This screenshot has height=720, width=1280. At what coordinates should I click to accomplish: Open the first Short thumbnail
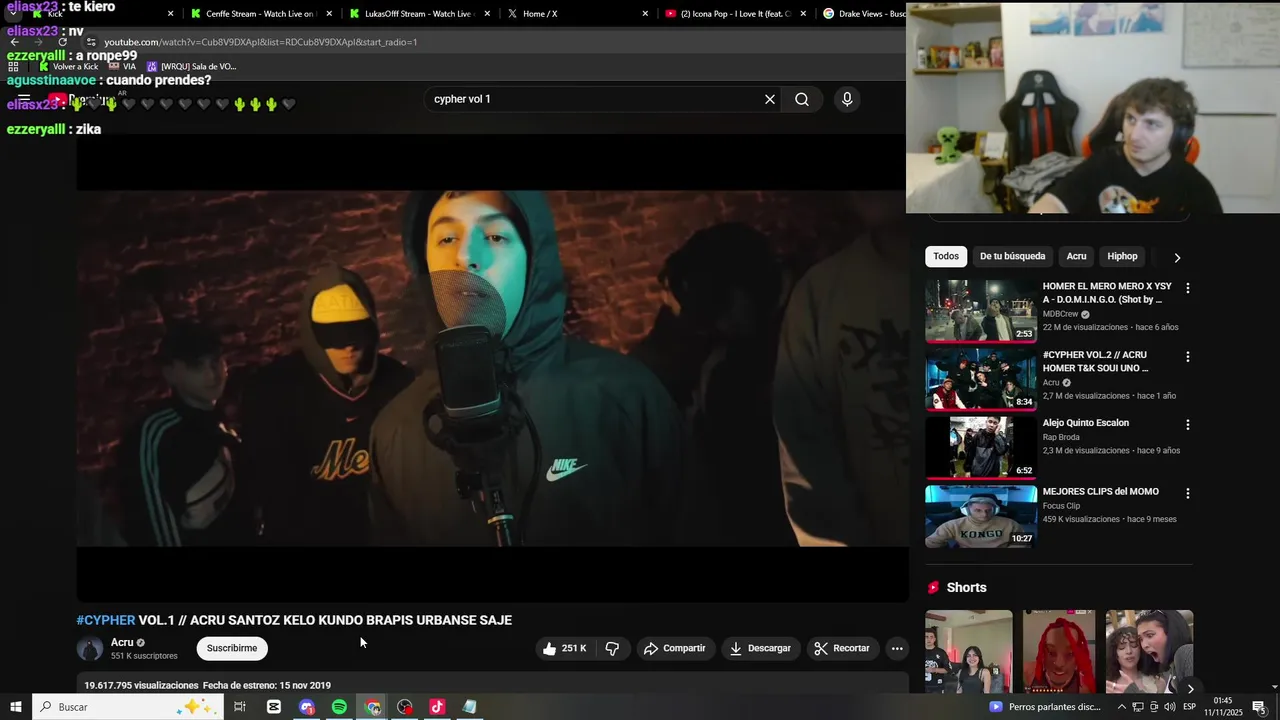point(969,651)
